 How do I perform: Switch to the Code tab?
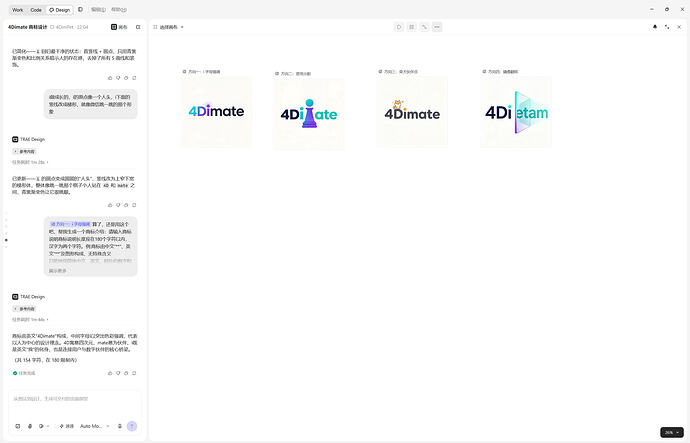click(36, 10)
